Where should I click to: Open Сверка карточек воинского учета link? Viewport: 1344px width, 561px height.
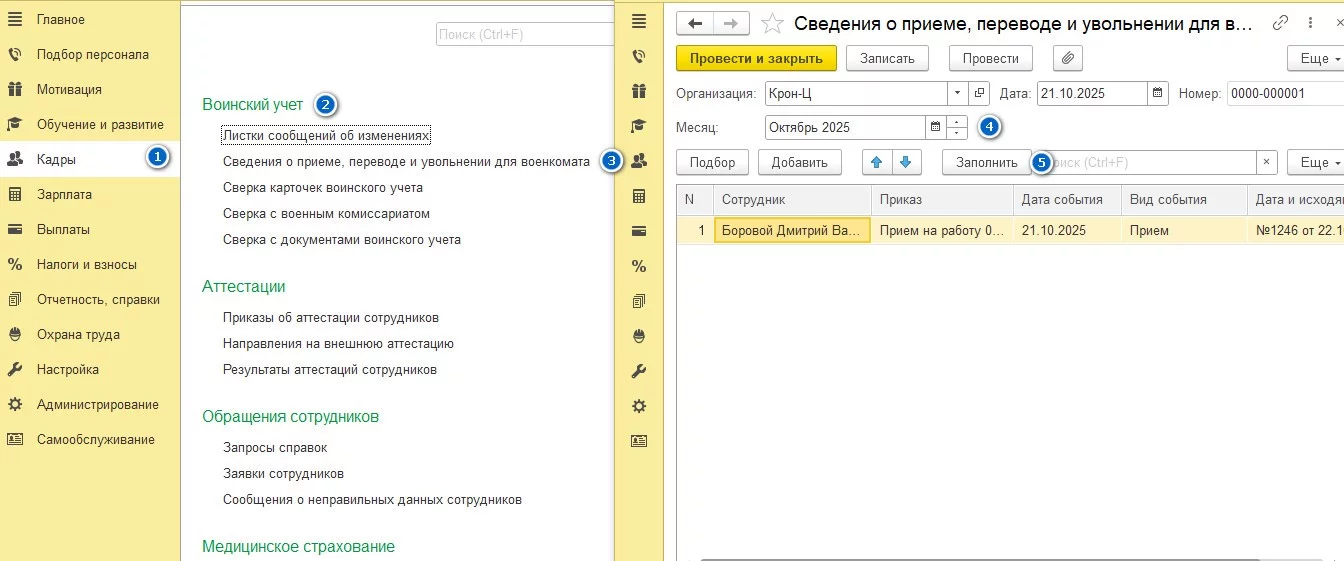coord(322,187)
